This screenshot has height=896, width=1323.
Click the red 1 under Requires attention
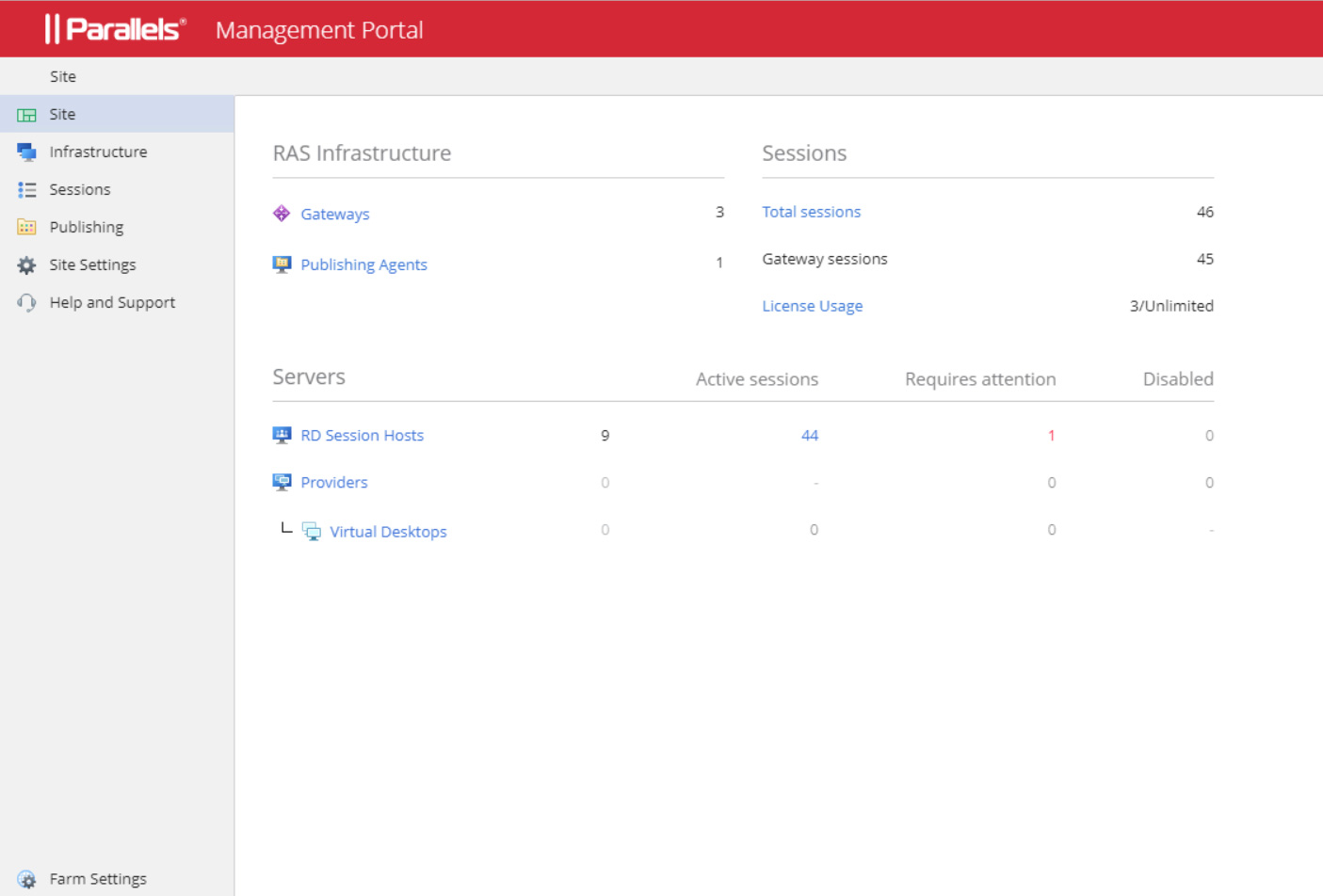pos(1052,435)
